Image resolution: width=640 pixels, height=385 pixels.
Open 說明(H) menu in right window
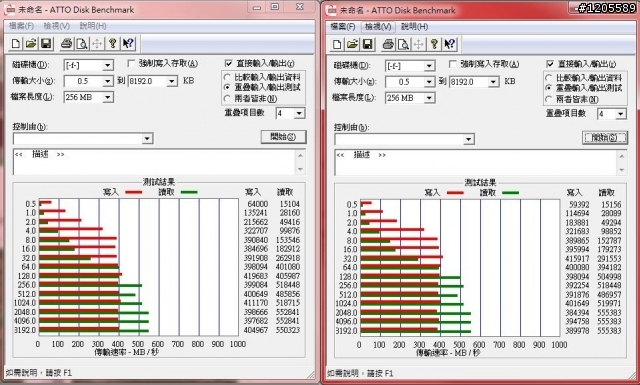414,27
